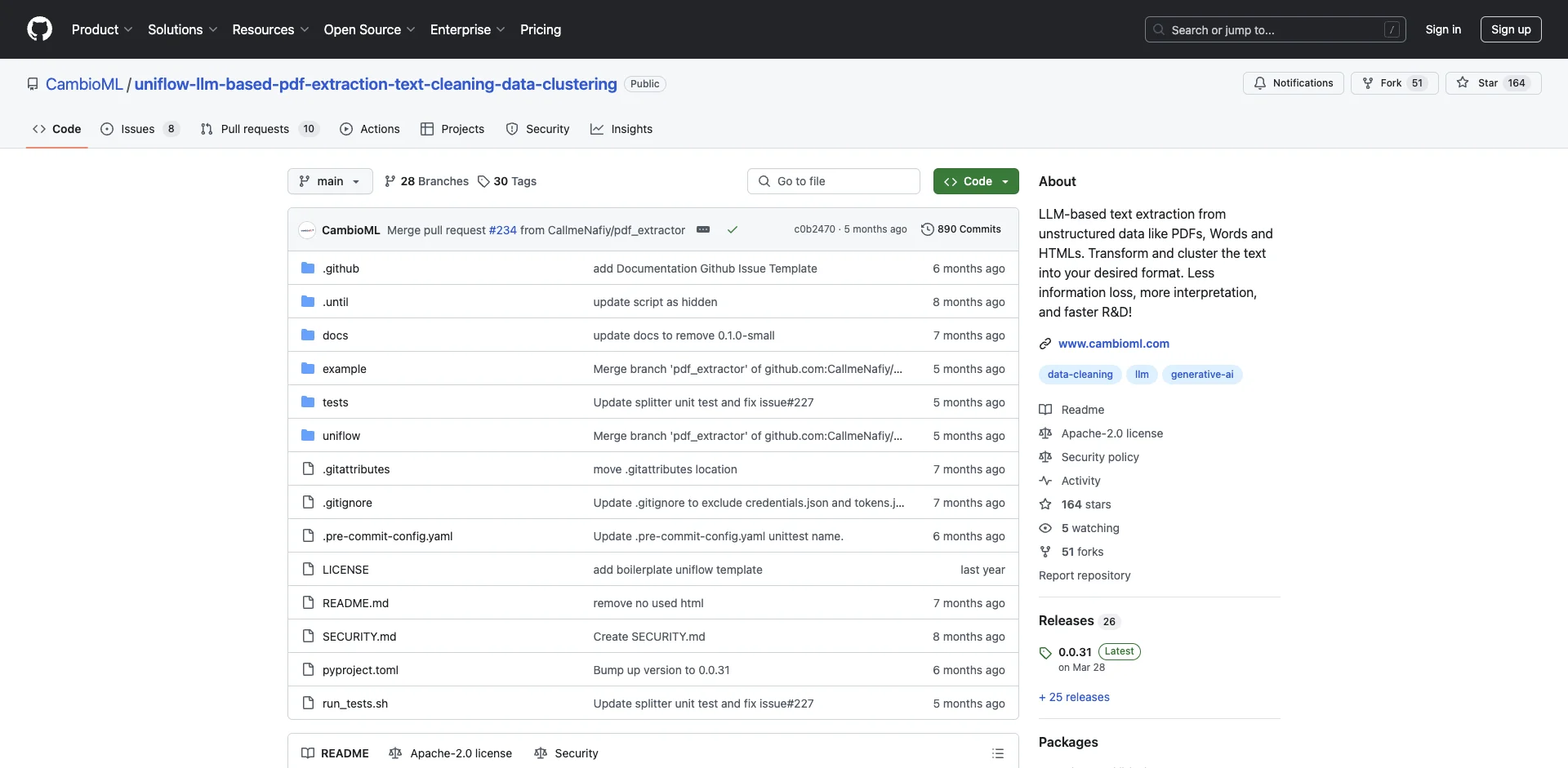The height and width of the screenshot is (768, 1568).
Task: Open the Enterprise dropdown menu
Action: 468,29
